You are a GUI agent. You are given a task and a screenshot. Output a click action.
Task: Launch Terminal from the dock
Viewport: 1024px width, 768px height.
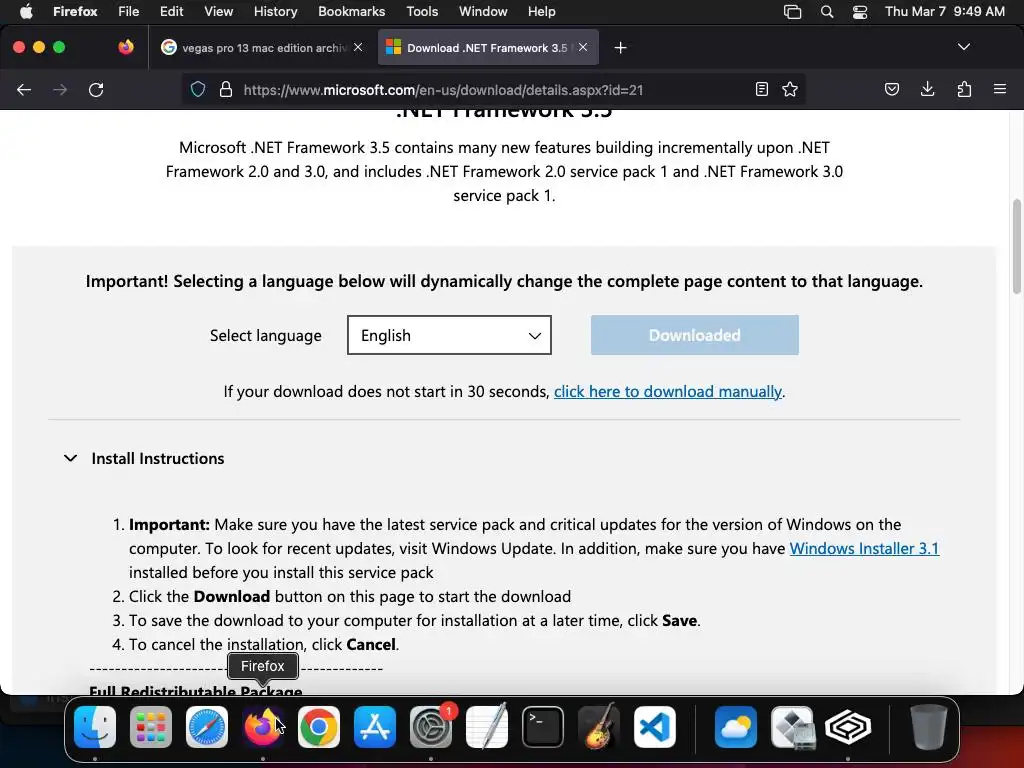(x=543, y=727)
